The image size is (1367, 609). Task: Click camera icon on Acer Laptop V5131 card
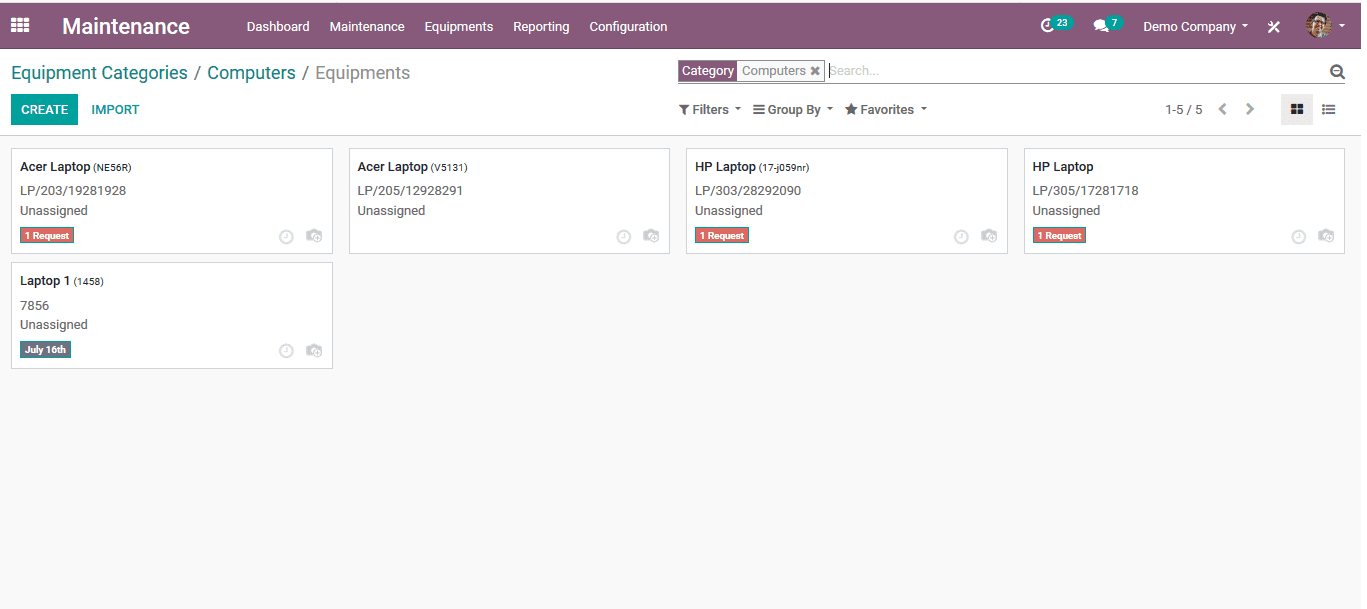tap(651, 237)
